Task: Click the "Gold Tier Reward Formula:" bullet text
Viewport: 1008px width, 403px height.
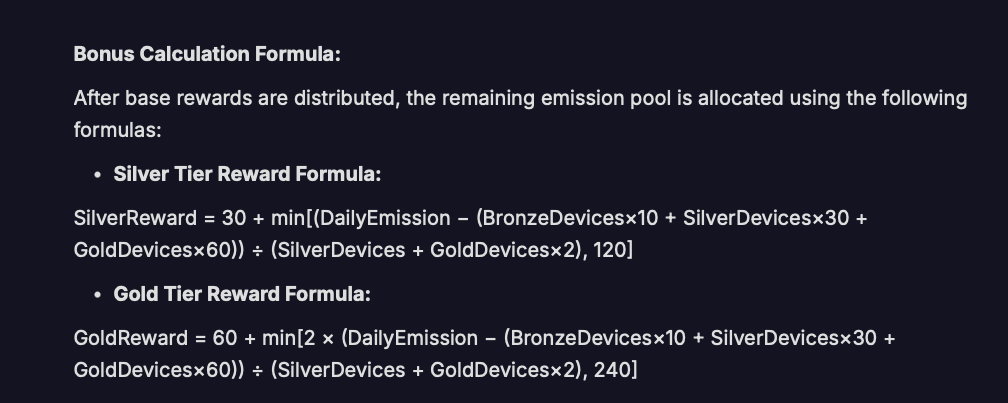Action: click(x=242, y=294)
